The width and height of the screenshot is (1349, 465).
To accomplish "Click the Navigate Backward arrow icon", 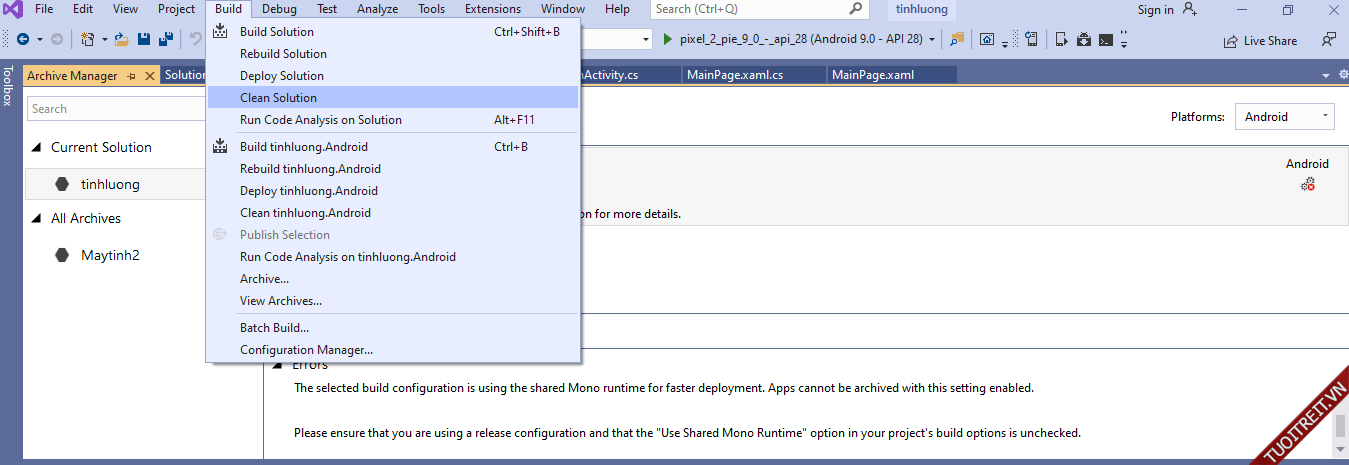I will tap(22, 40).
